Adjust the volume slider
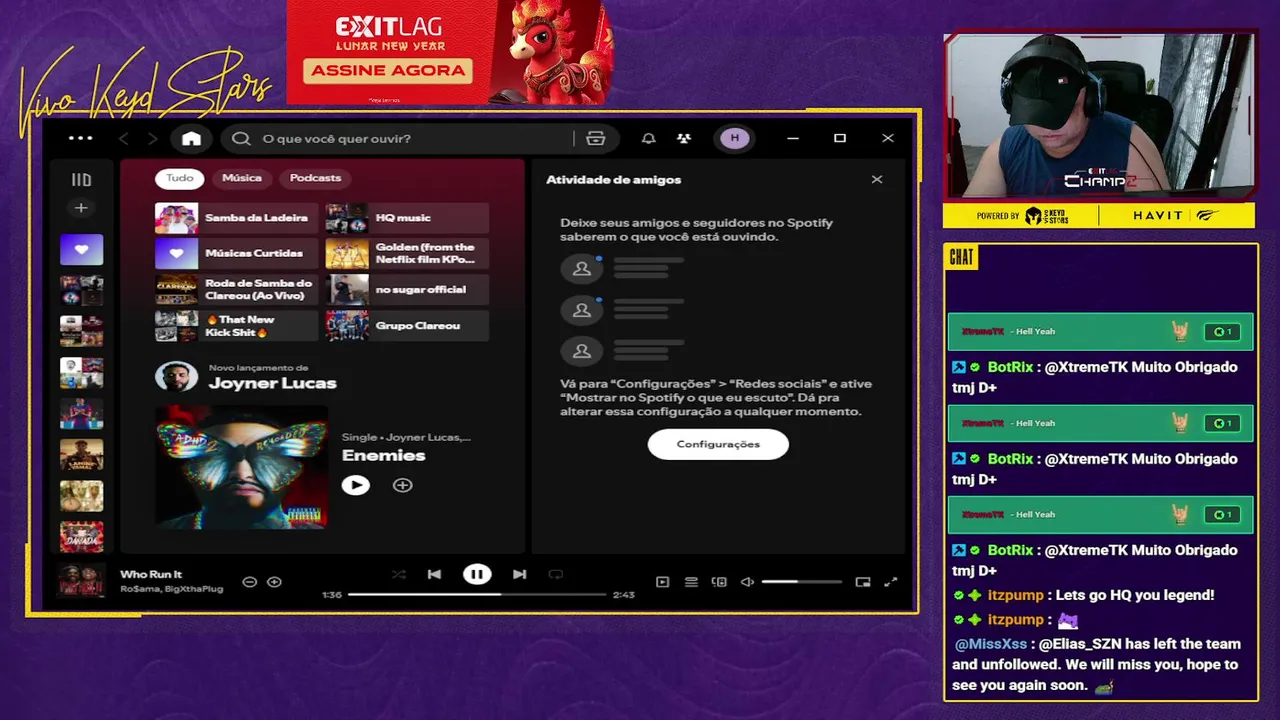The image size is (1280, 720). [802, 582]
